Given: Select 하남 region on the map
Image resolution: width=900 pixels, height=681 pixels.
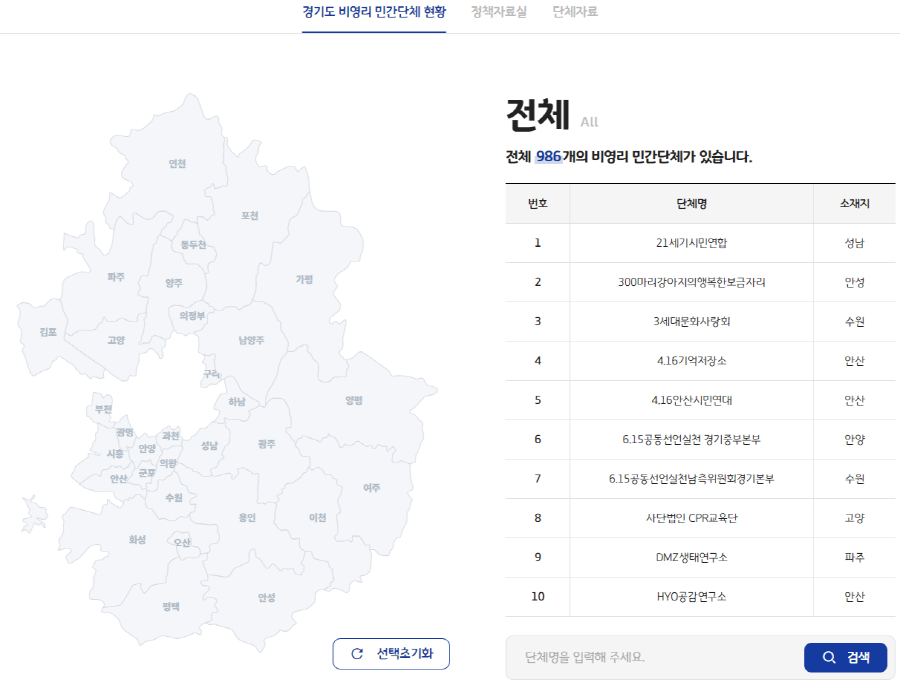Looking at the screenshot, I should pyautogui.click(x=236, y=401).
